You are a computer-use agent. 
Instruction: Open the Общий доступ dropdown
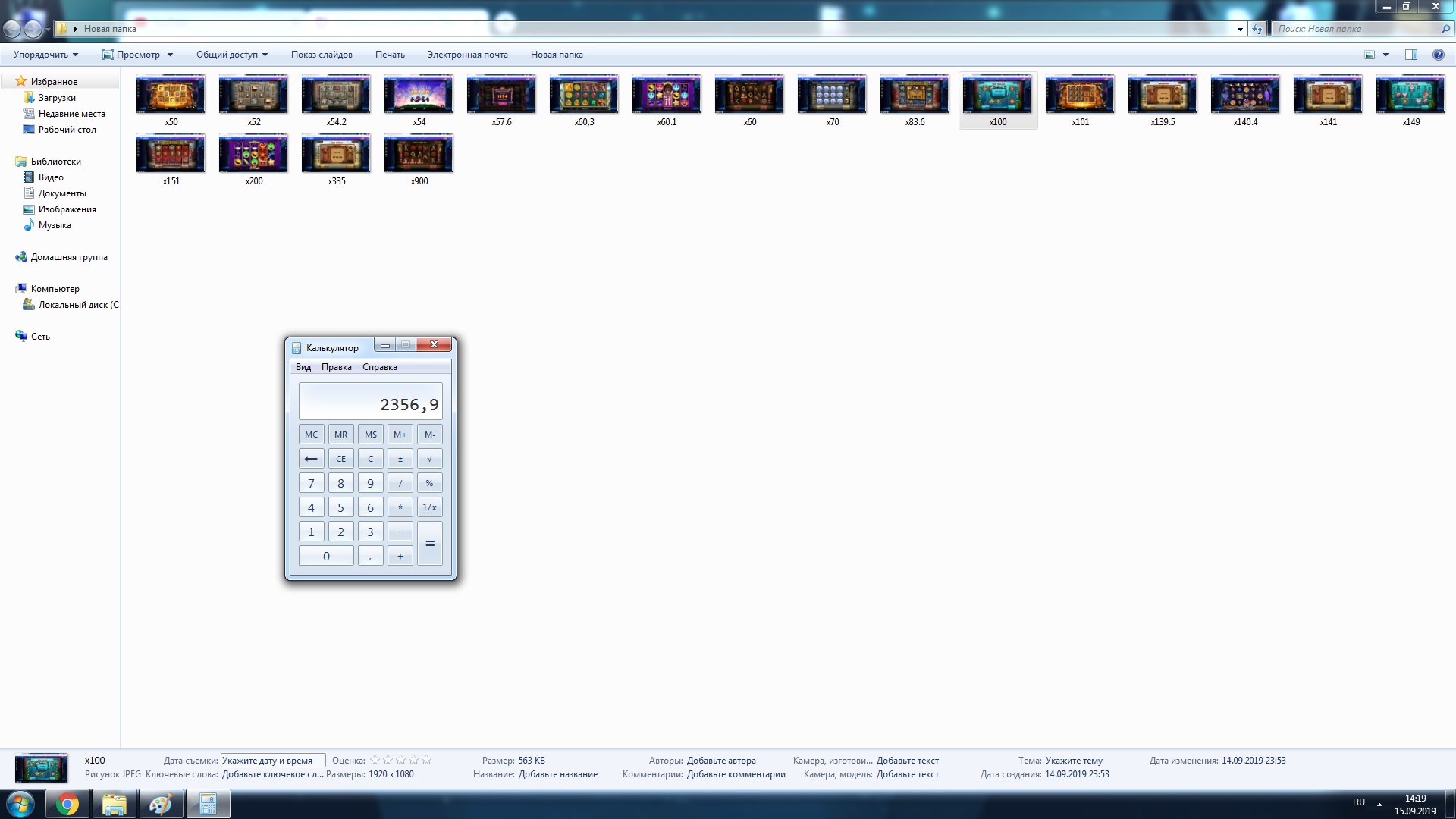coord(231,55)
